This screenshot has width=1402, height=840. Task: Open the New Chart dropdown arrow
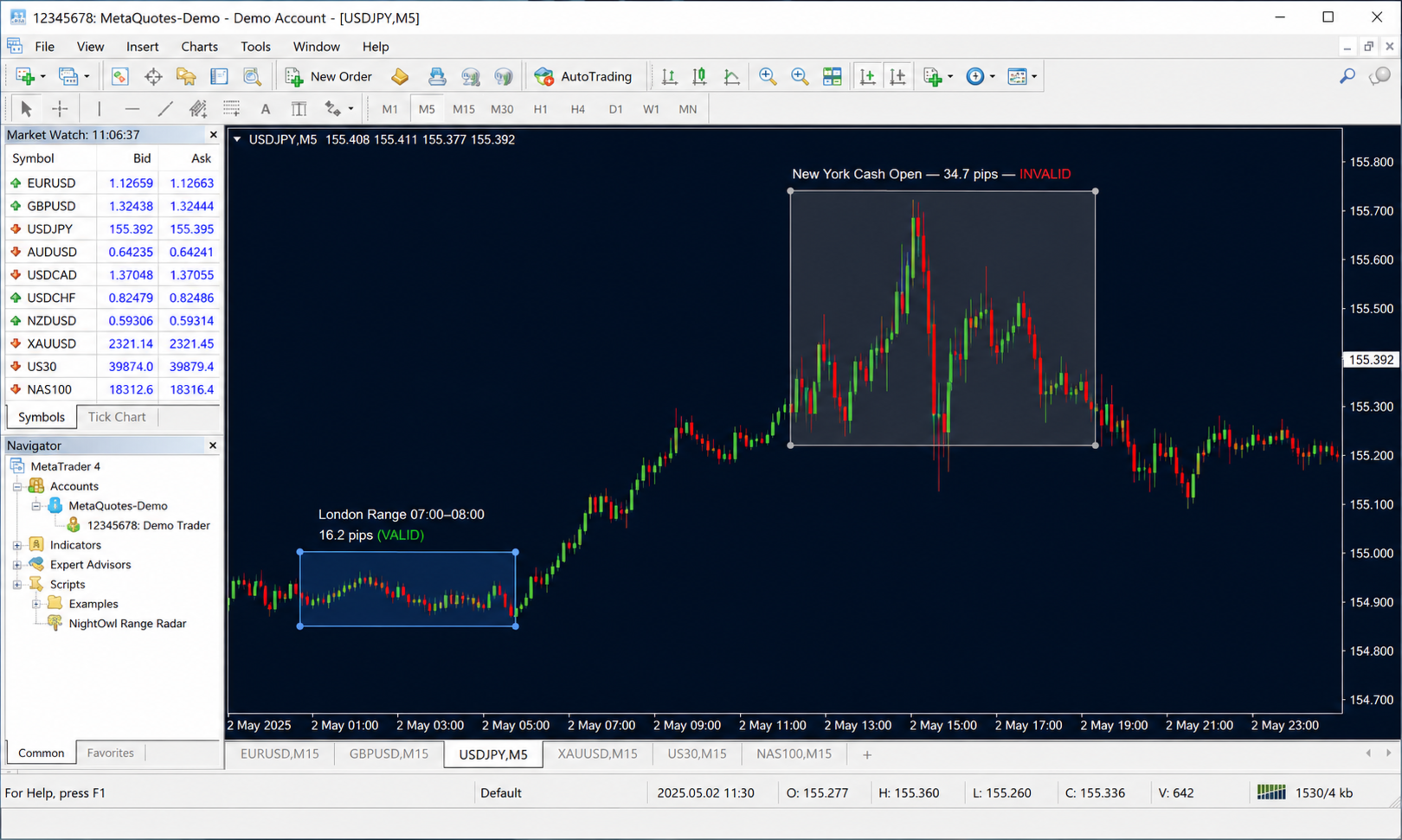[x=43, y=77]
